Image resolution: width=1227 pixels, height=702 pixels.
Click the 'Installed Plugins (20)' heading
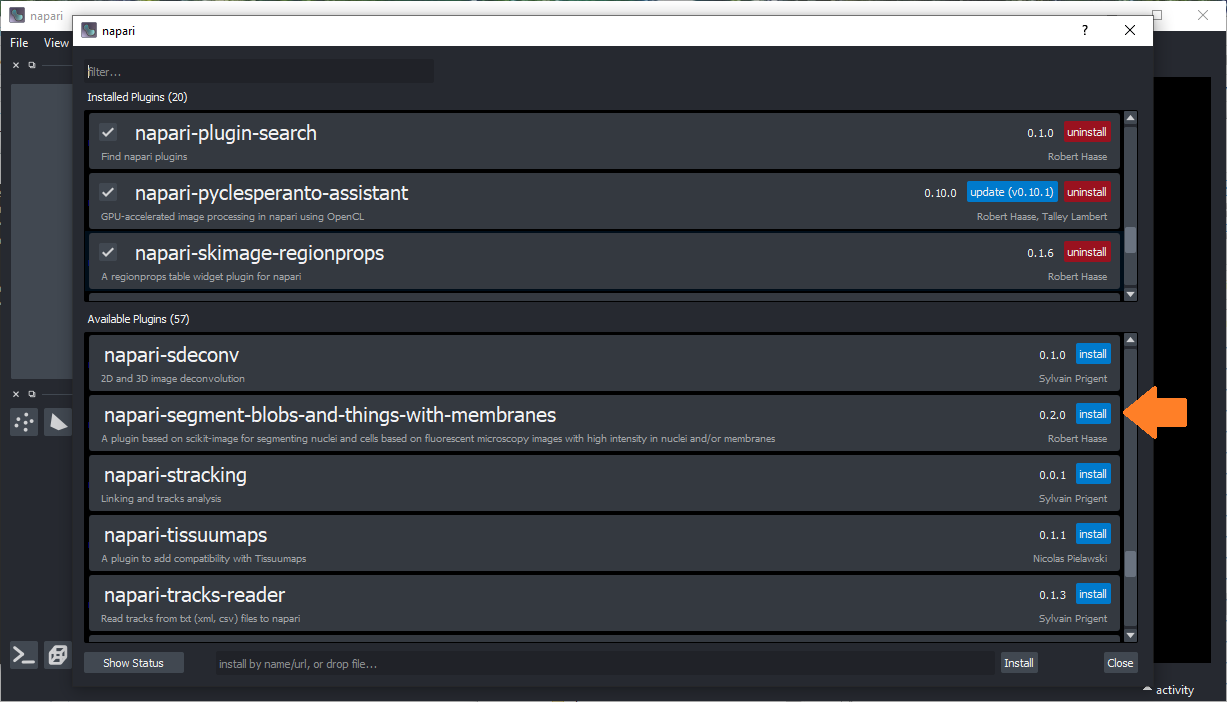tap(138, 97)
